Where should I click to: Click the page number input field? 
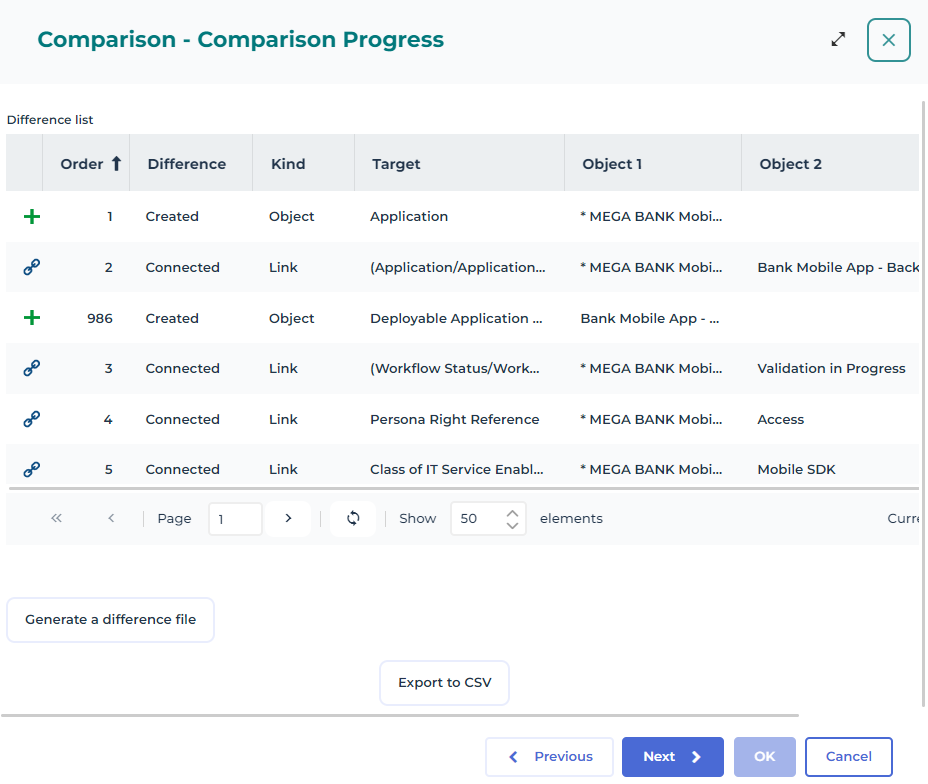(x=235, y=519)
